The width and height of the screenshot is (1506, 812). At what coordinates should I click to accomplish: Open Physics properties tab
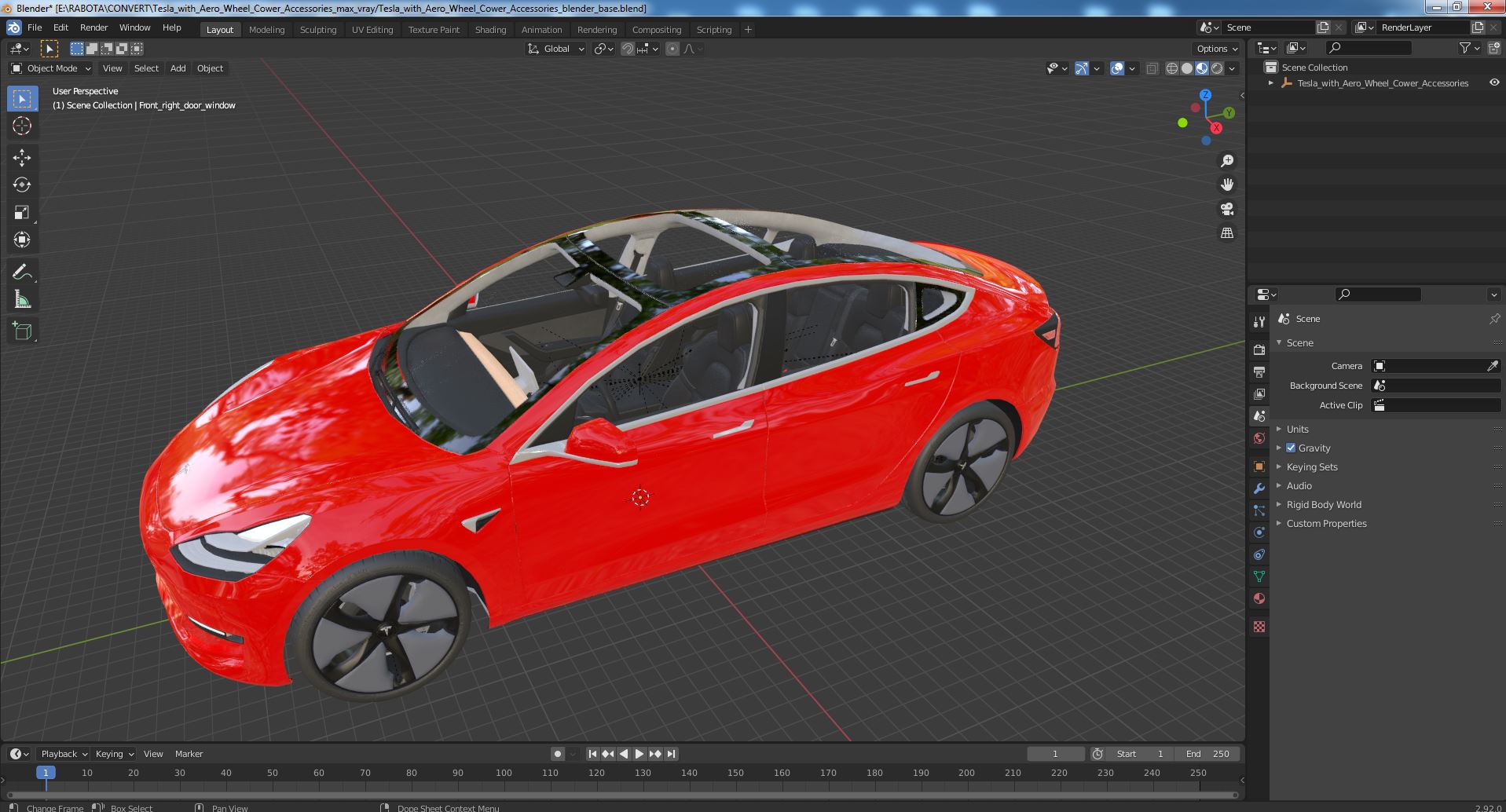1259,532
